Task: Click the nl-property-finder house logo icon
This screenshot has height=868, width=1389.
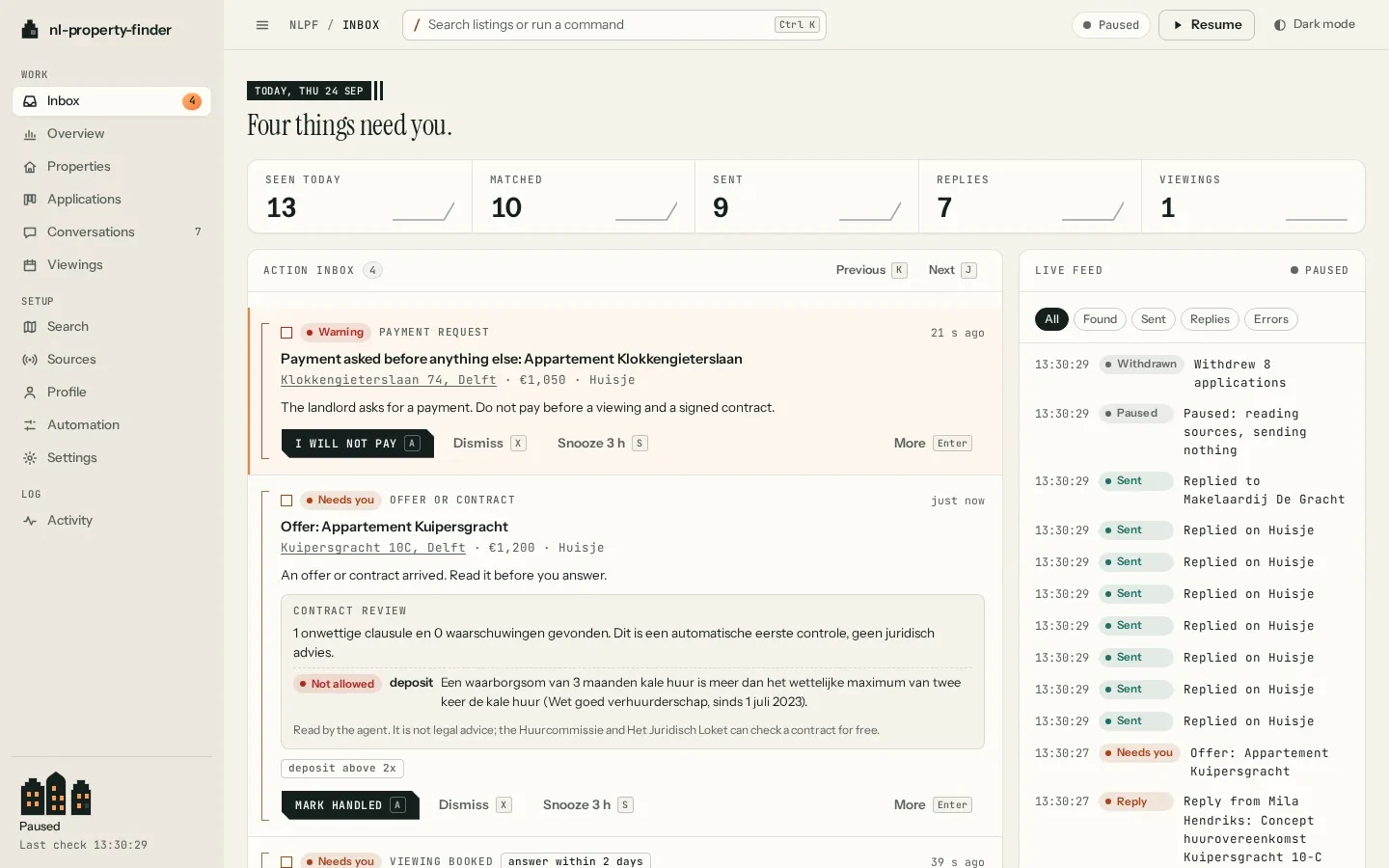Action: (30, 30)
